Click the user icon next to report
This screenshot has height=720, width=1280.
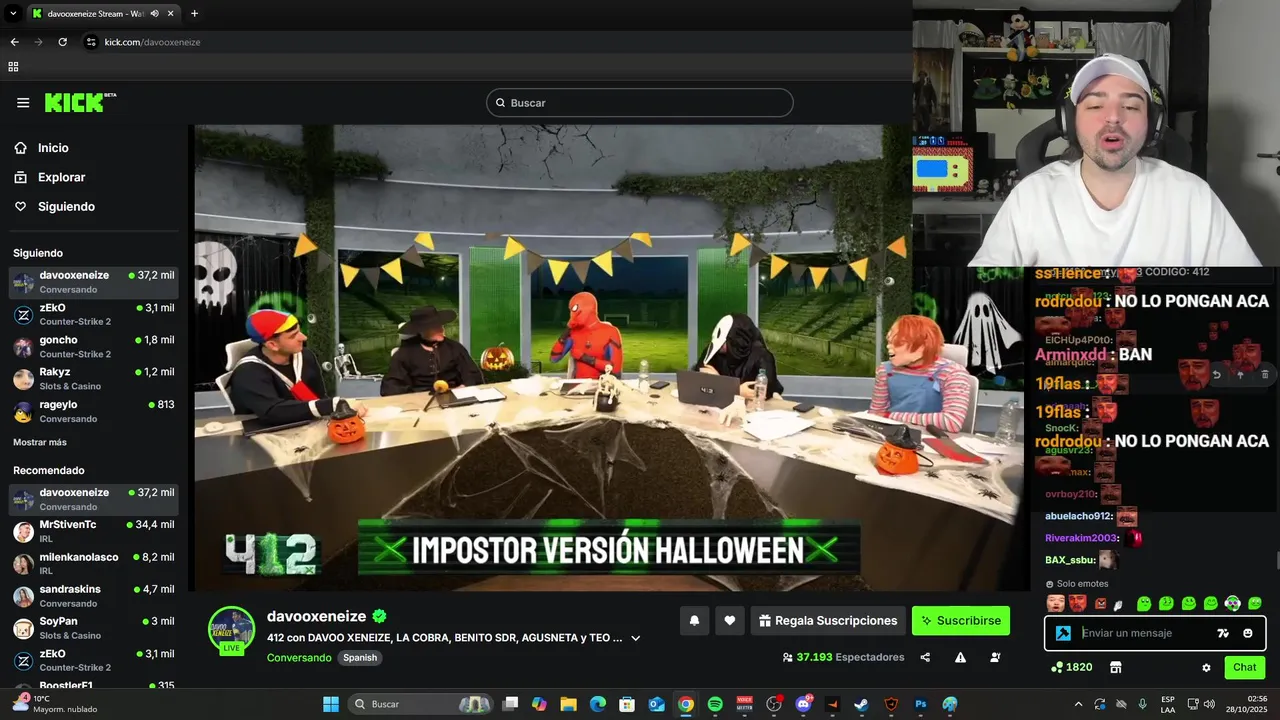(x=995, y=657)
